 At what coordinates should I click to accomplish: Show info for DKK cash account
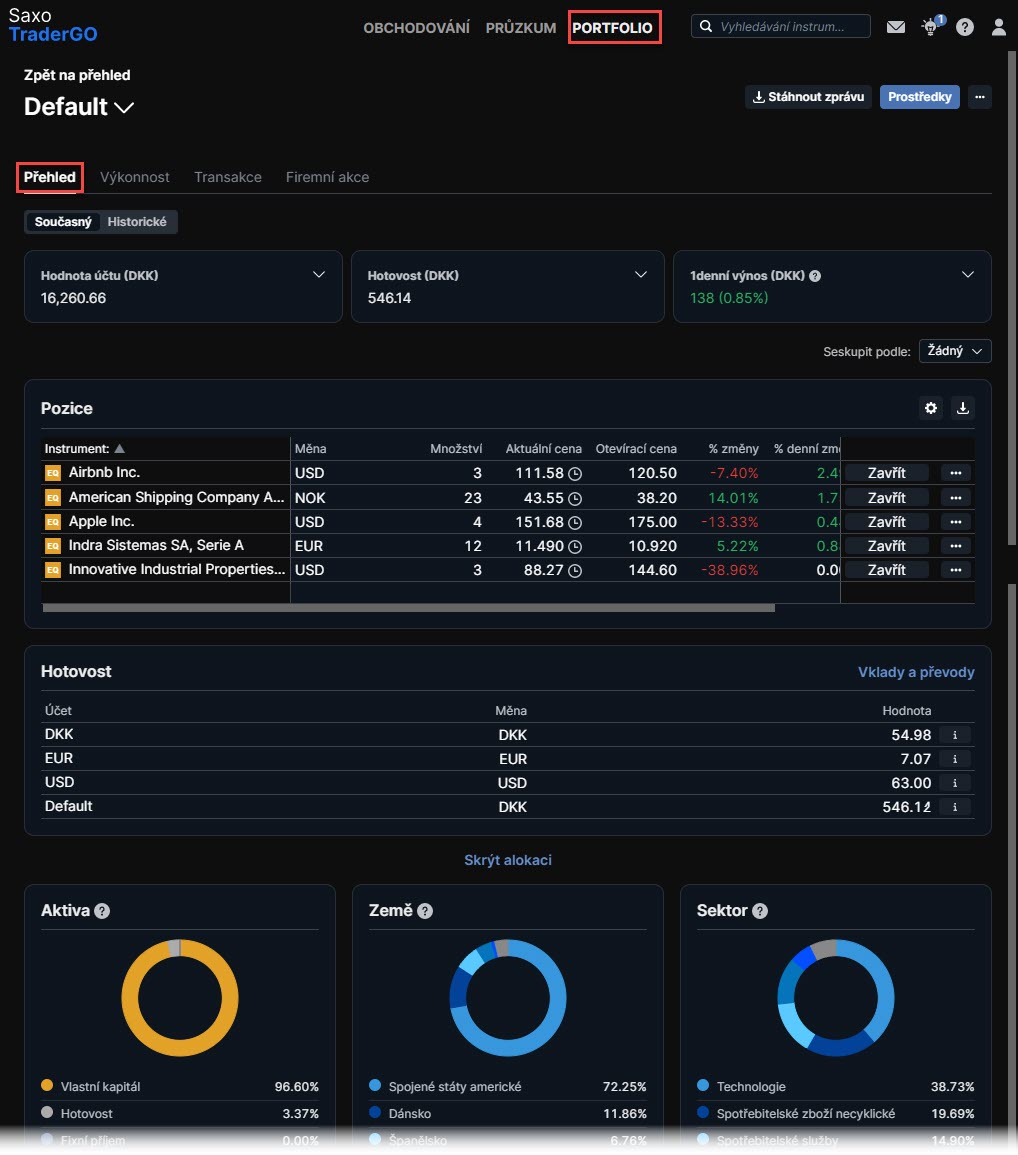pyautogui.click(x=955, y=735)
